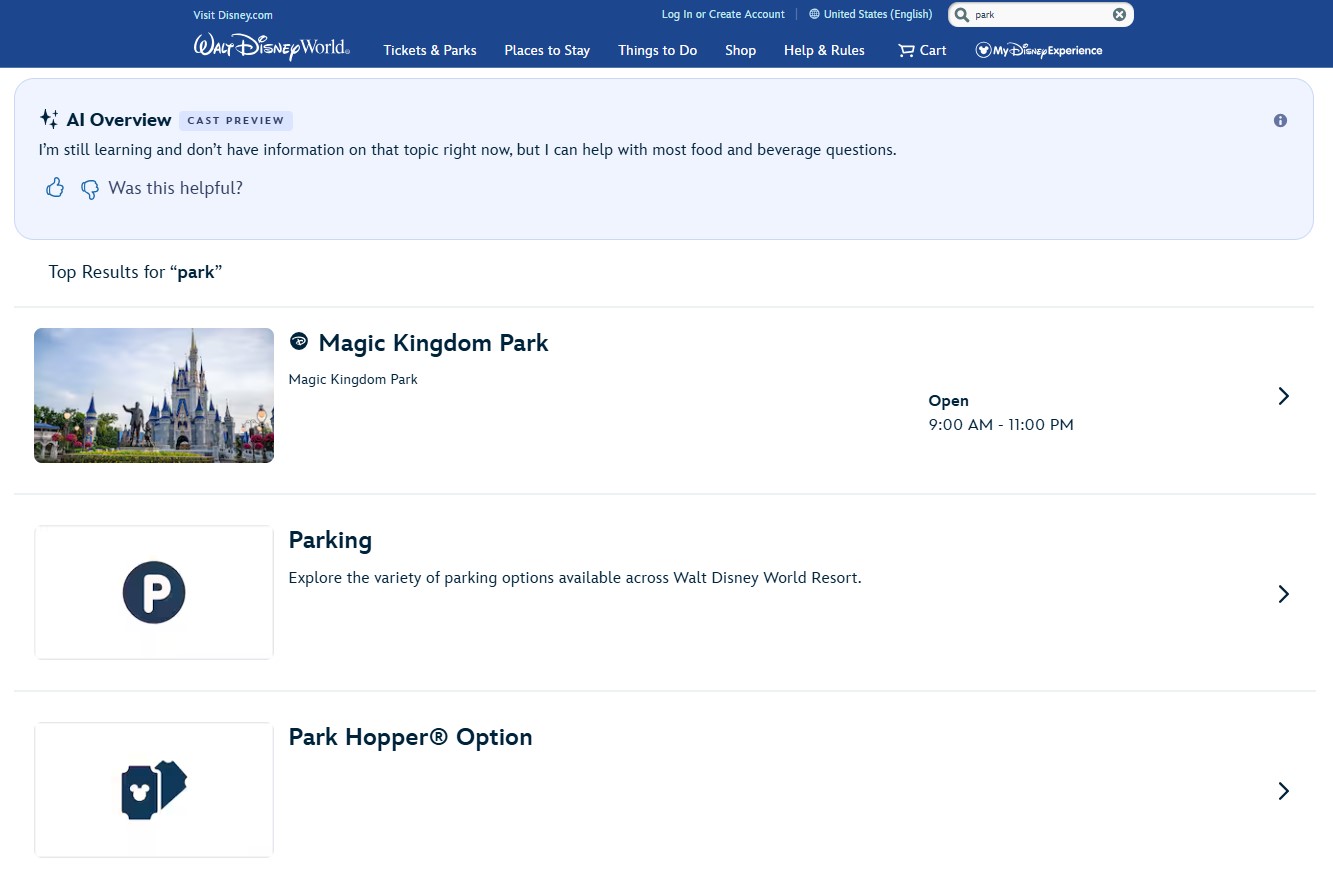Click the 'Was this helpful?' text

(175, 188)
